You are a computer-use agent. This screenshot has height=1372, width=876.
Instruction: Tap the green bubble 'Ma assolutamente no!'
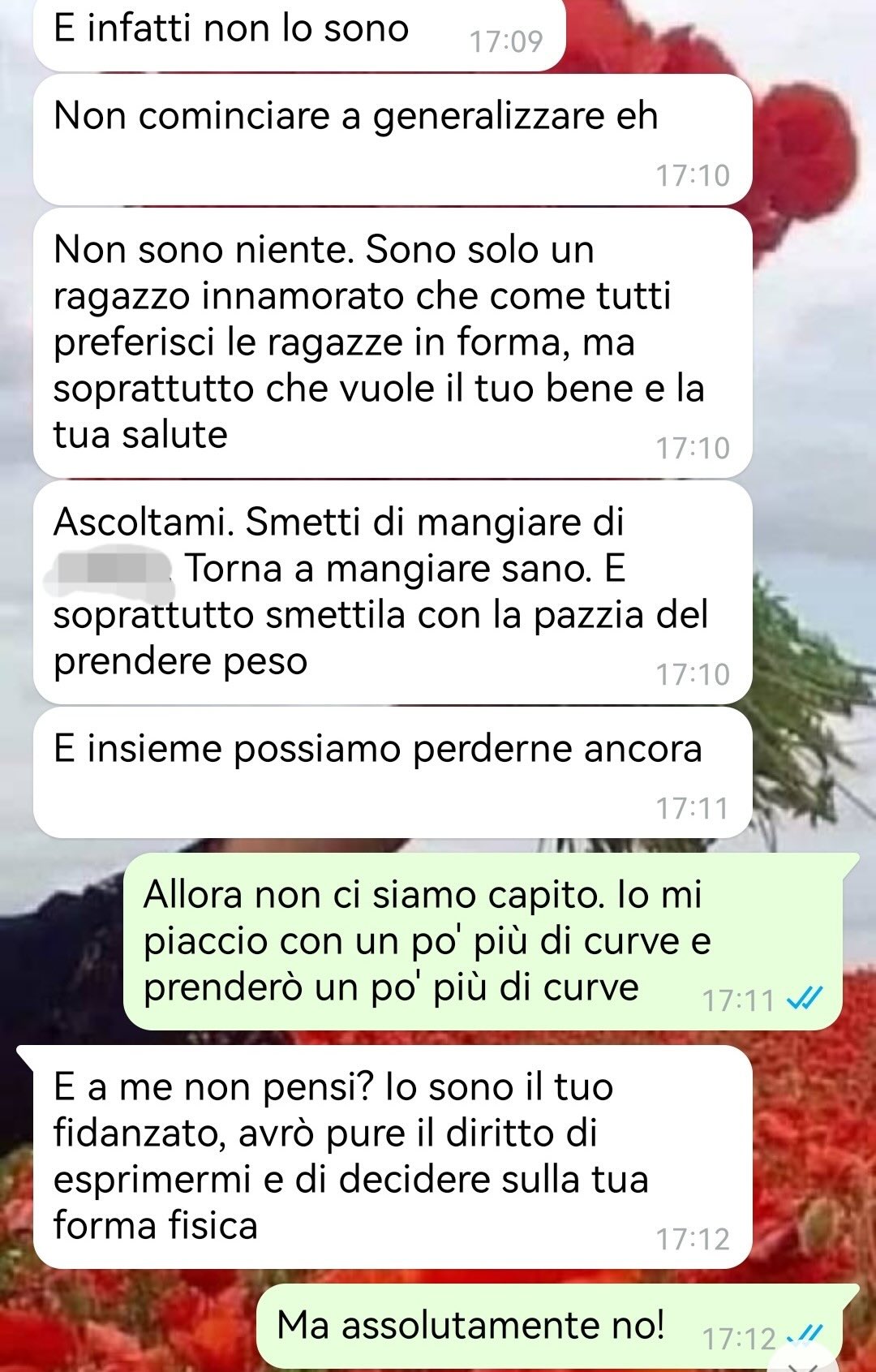[x=550, y=1326]
